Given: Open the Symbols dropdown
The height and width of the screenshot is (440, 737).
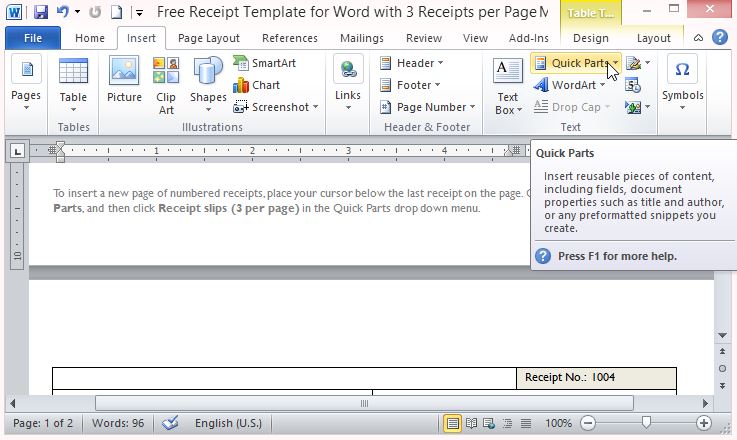Looking at the screenshot, I should [x=682, y=83].
